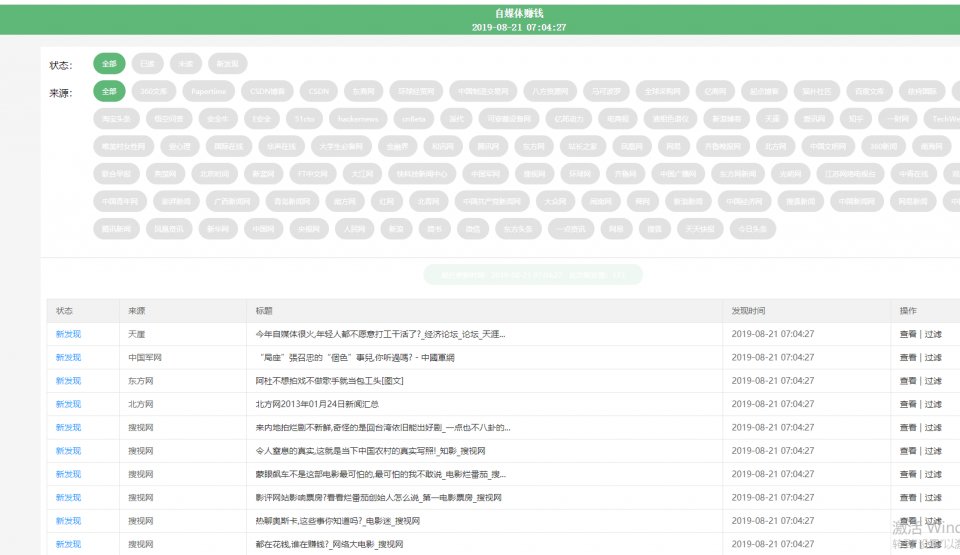Select the 凤凰资讯 source chip
Screen dimensions: 960x555
(x=169, y=229)
